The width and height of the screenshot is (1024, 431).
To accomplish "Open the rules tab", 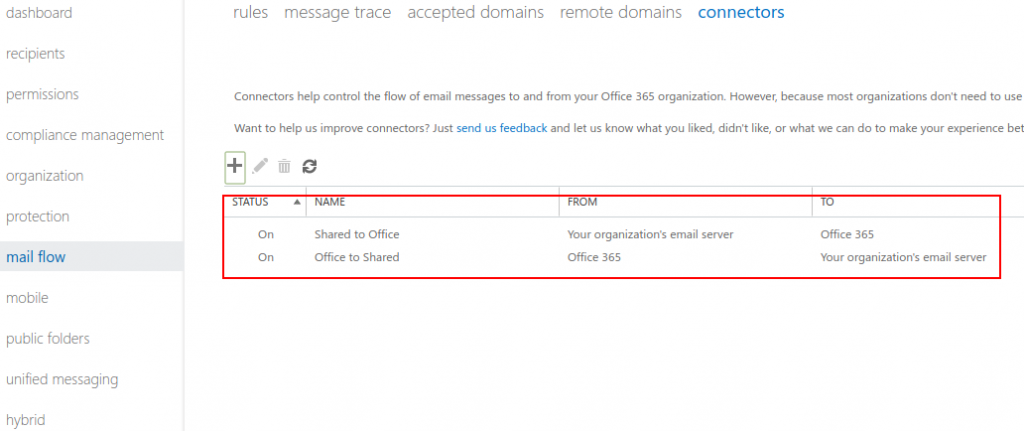I will [250, 13].
